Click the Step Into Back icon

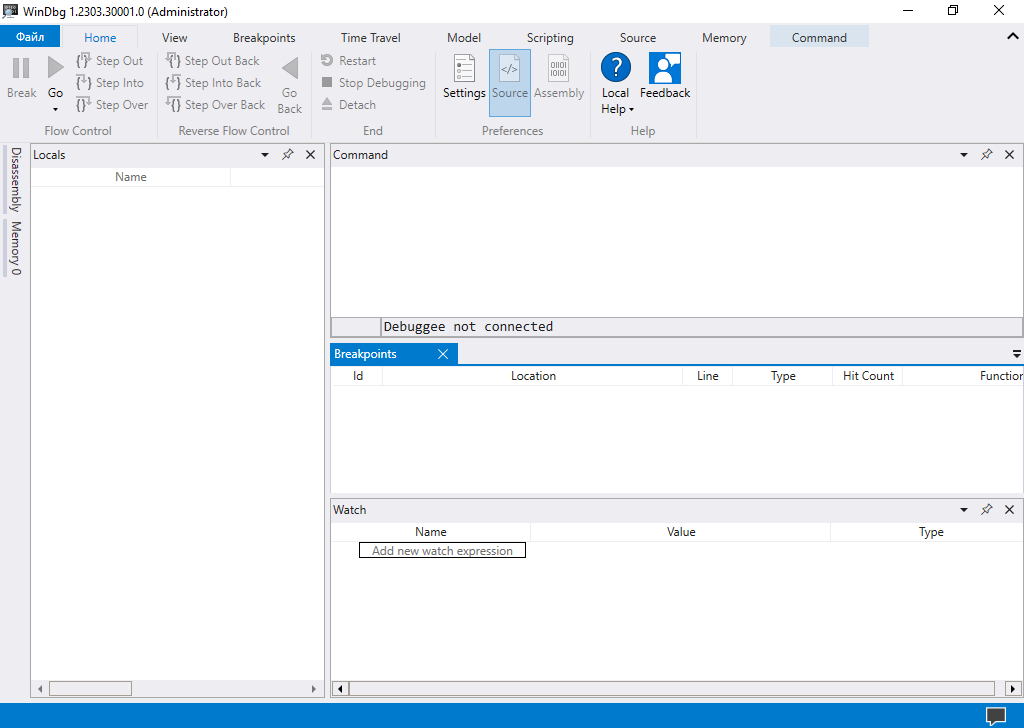coord(173,83)
